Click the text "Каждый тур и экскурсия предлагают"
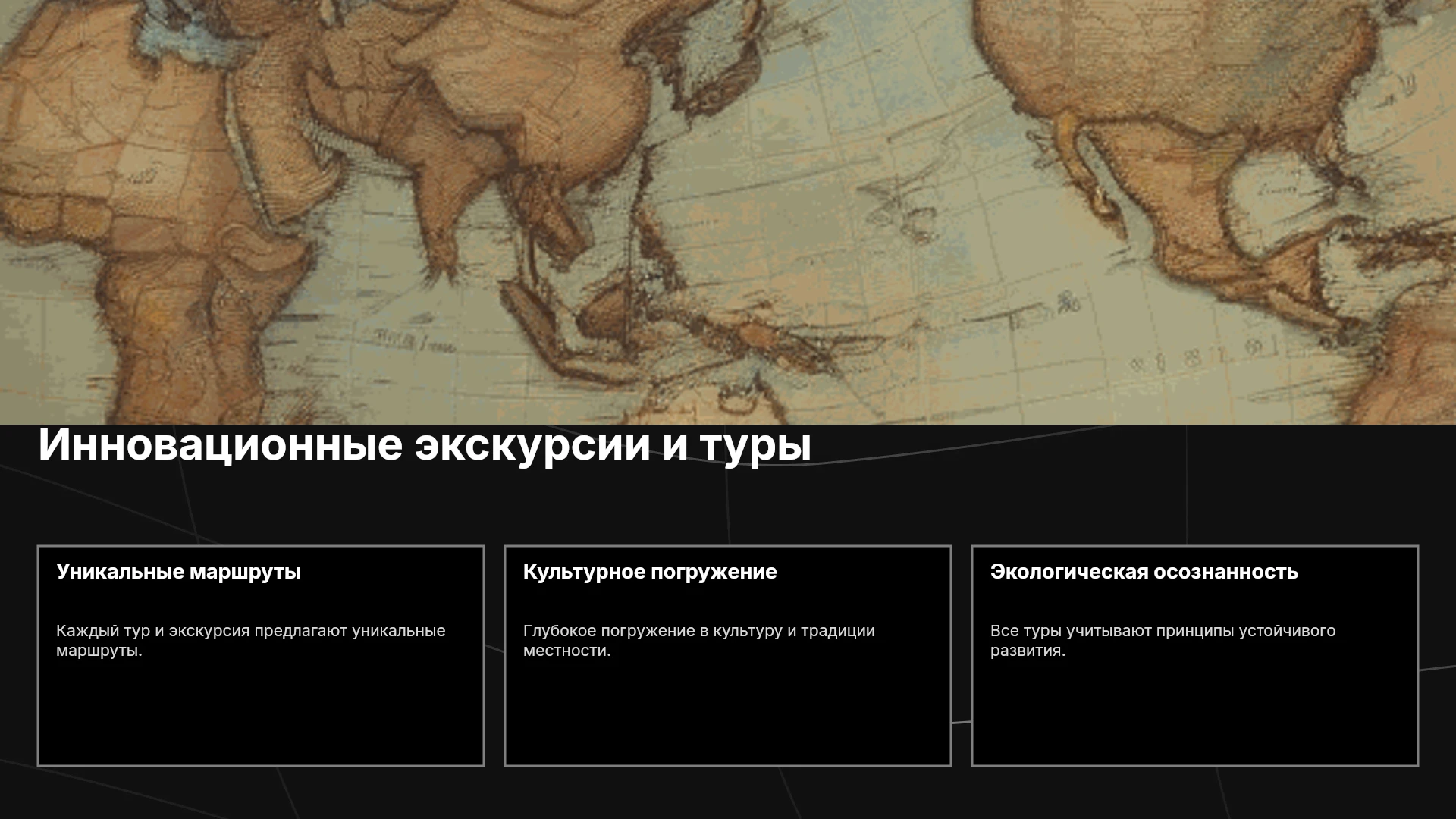Image resolution: width=1456 pixels, height=819 pixels. 202,631
